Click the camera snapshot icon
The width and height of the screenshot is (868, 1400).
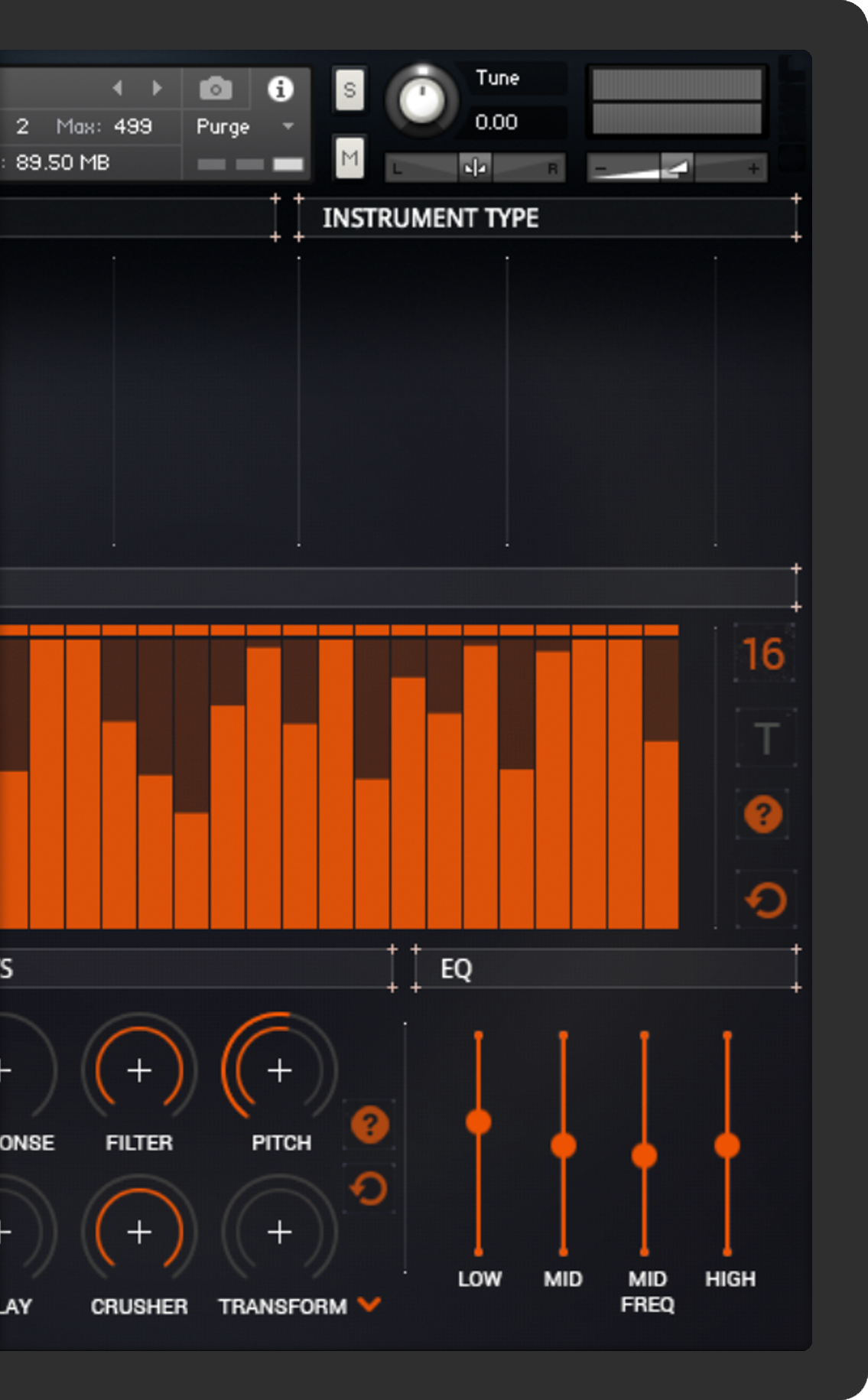[216, 89]
